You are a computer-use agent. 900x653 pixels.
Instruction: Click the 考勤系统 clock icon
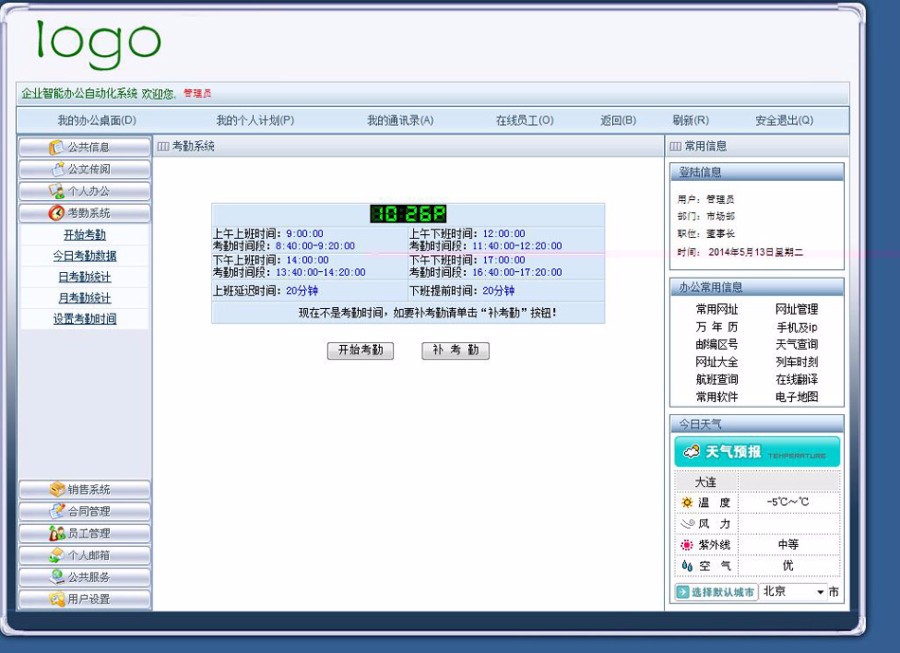coord(56,213)
